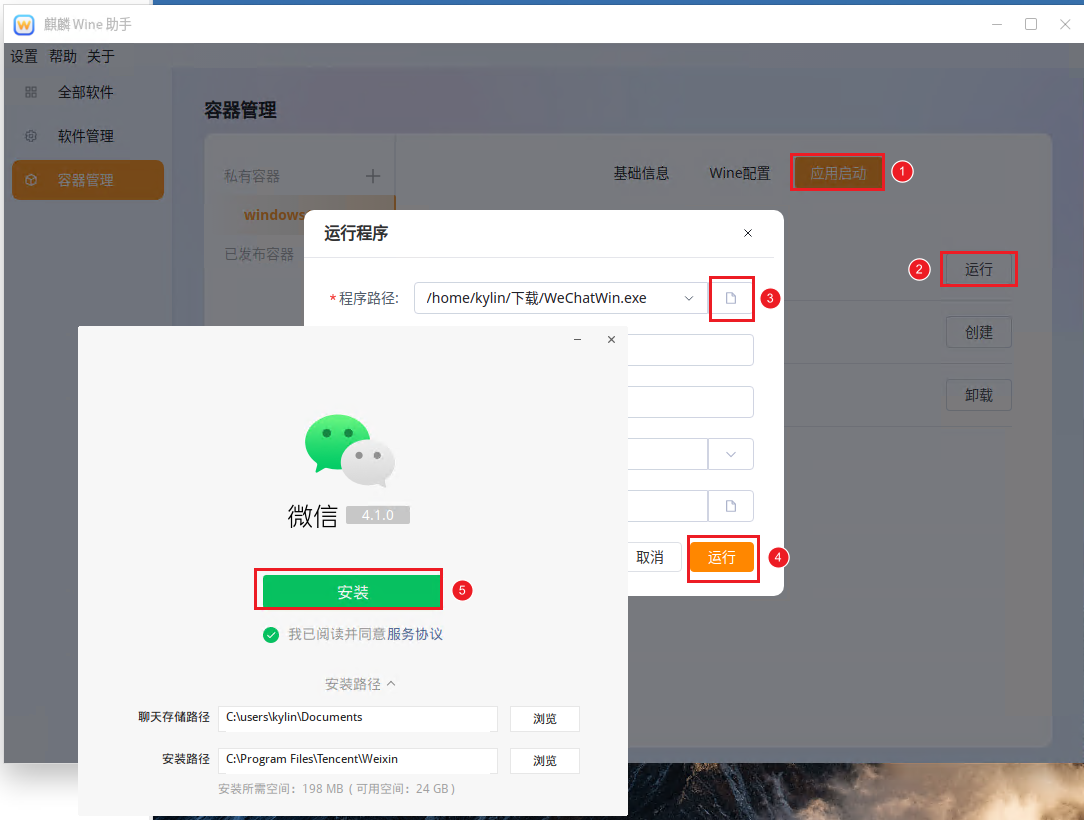1084x820 pixels.
Task: Open the 服务协议 link
Action: pyautogui.click(x=415, y=634)
